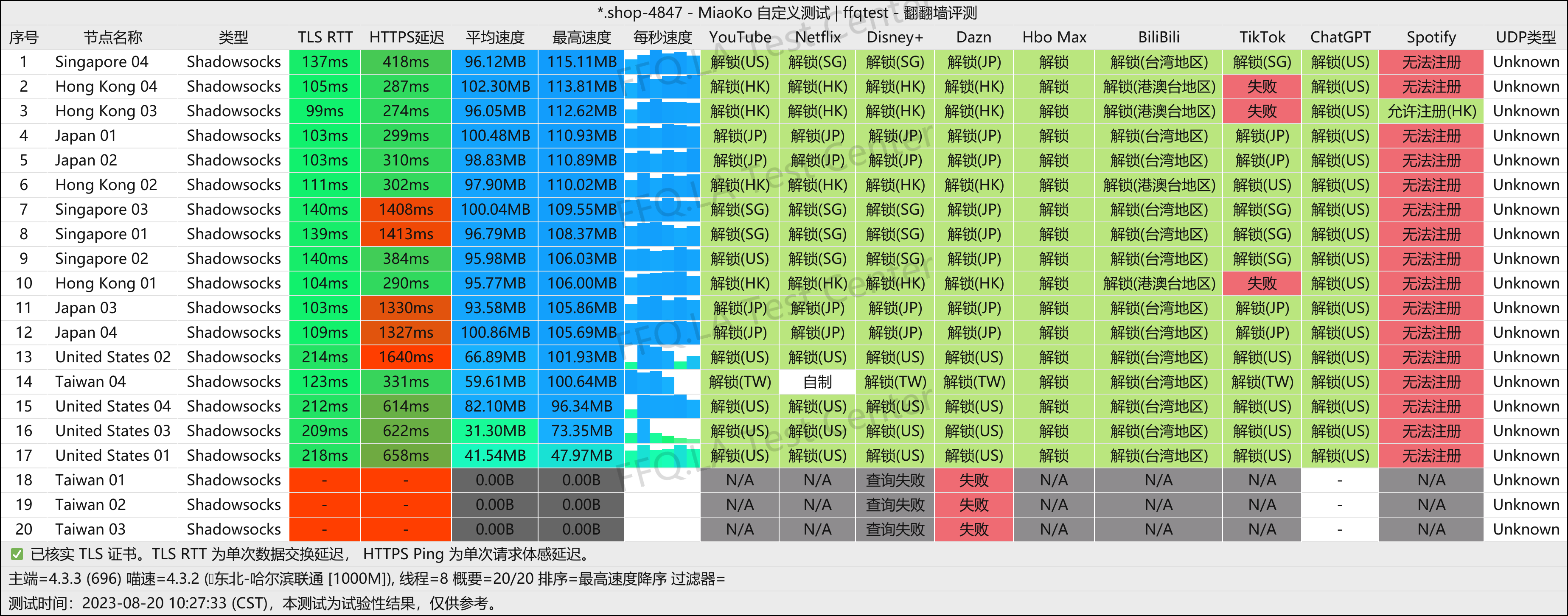Click the TikTok 失败 cell for Hong Kong 04
This screenshot has height=616, width=1568.
[1262, 87]
